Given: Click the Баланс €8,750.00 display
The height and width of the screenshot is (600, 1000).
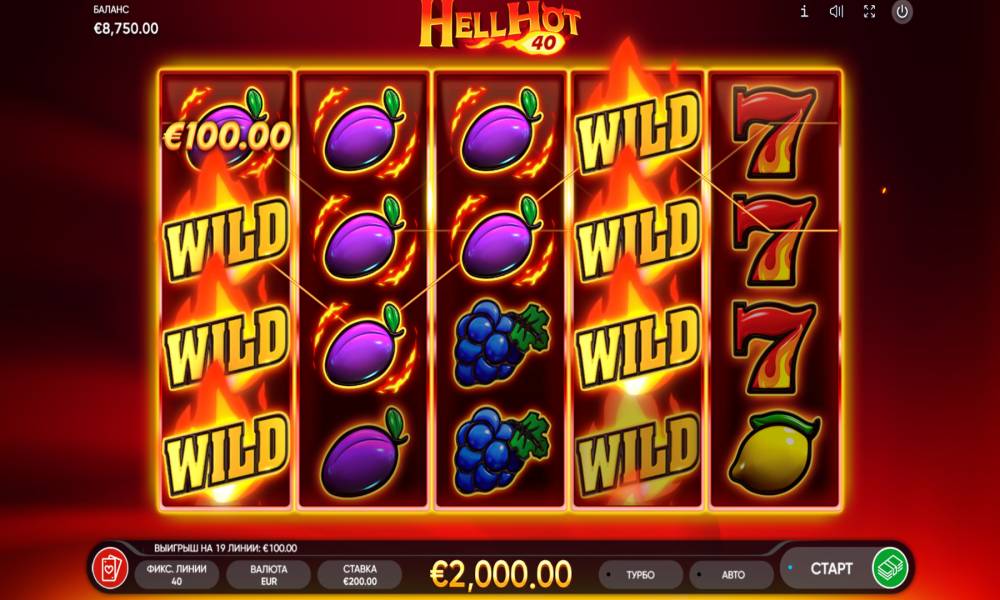Looking at the screenshot, I should click(x=126, y=21).
